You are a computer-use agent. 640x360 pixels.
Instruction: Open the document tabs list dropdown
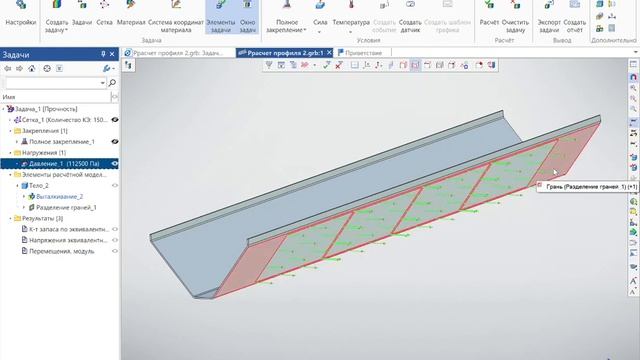tap(636, 53)
